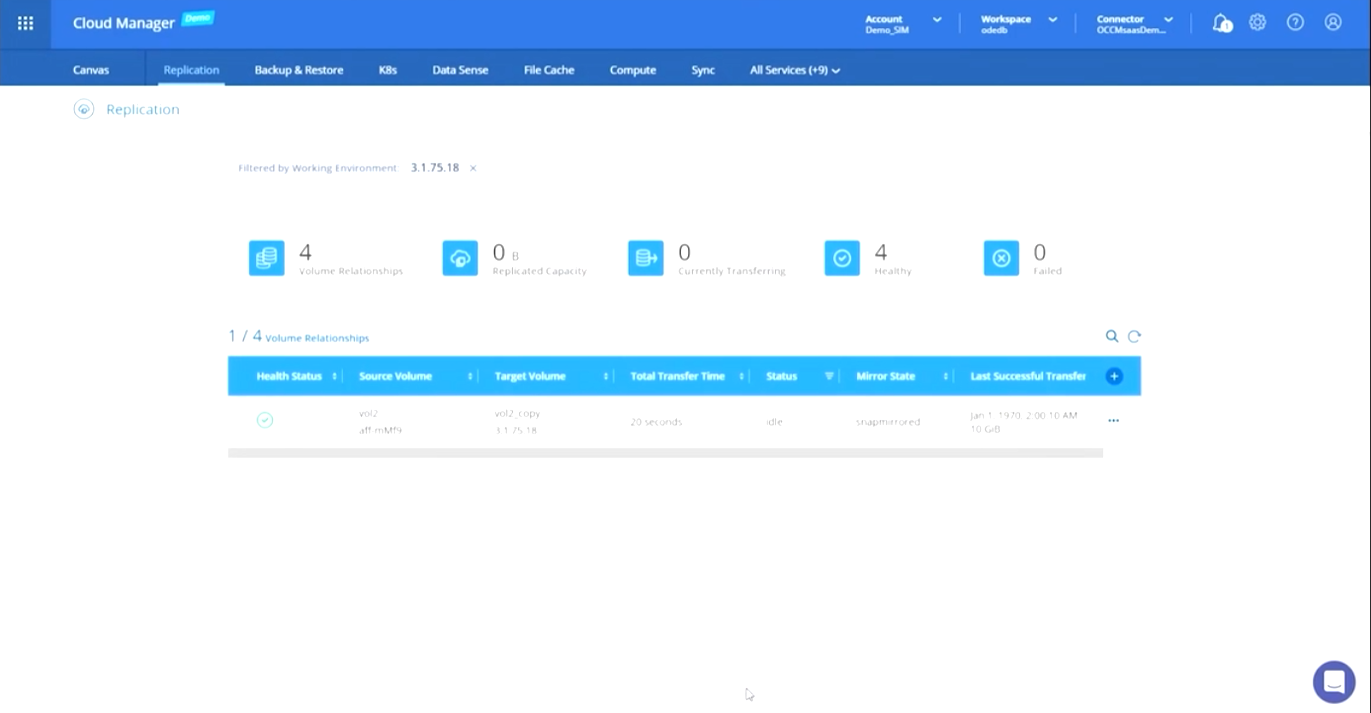Open the Data Sense tab
This screenshot has width=1371, height=713.
click(x=460, y=70)
